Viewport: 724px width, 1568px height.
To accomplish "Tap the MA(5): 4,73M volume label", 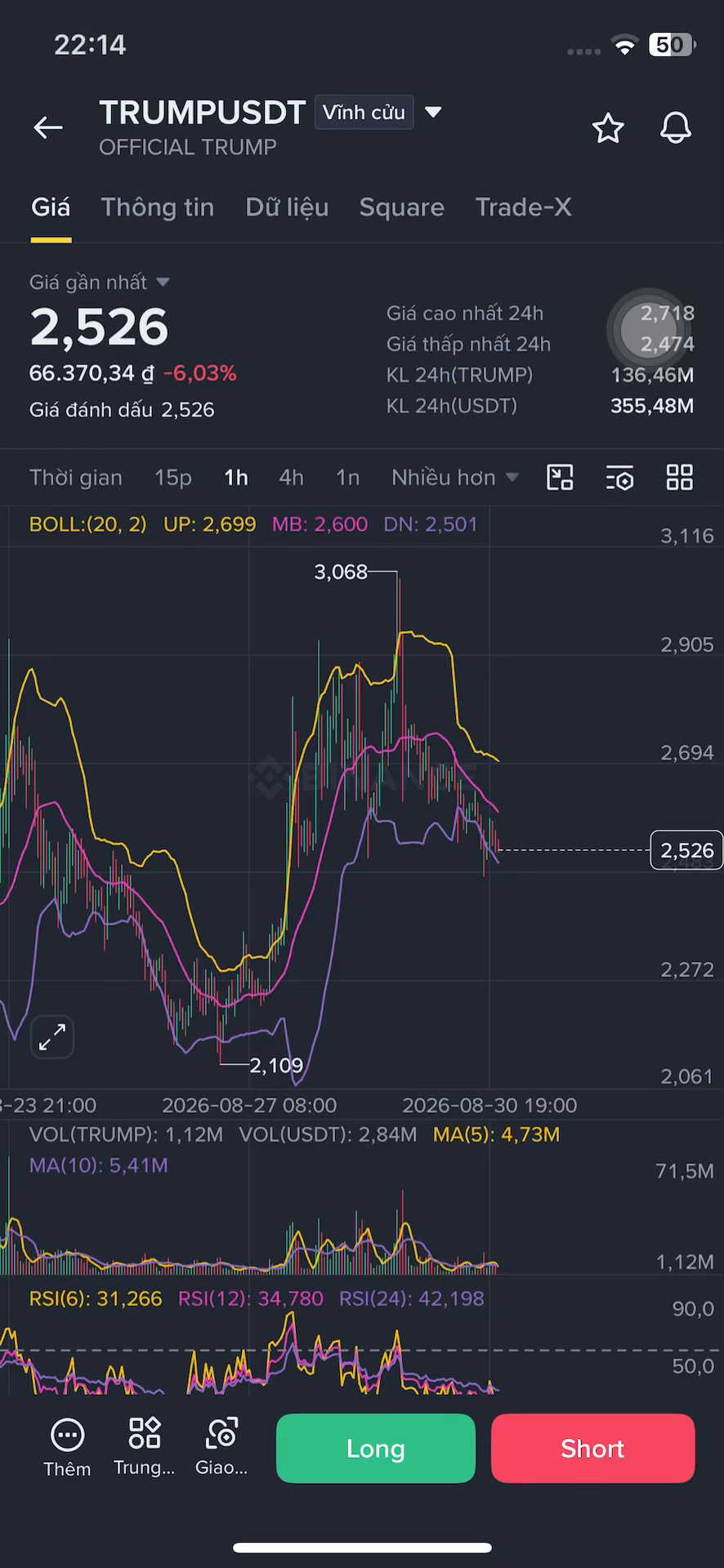I will click(x=497, y=1134).
